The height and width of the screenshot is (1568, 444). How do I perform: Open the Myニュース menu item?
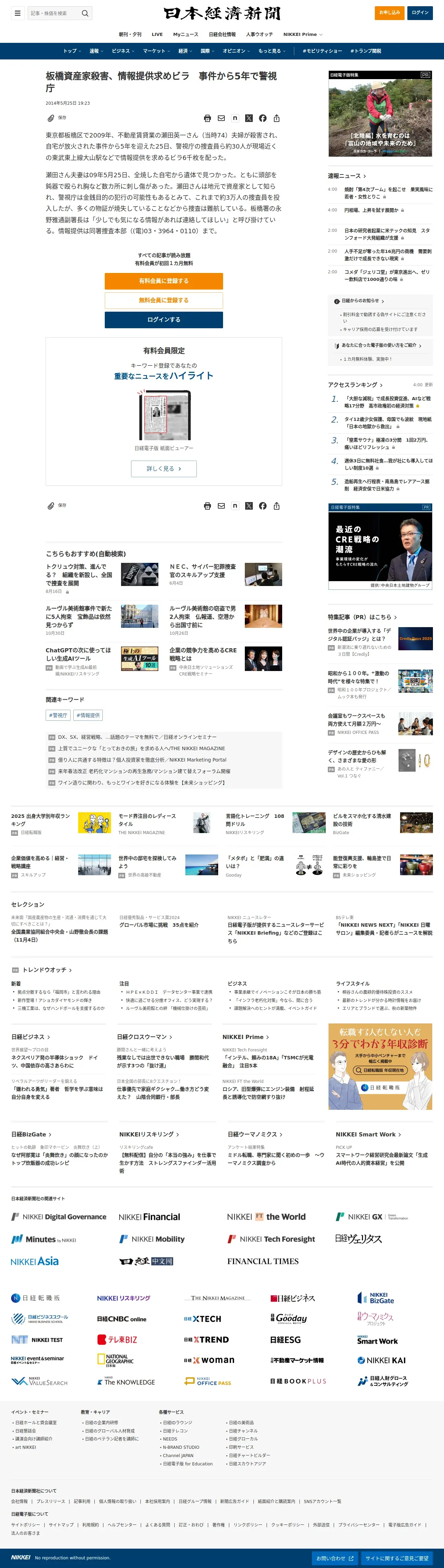pos(186,35)
